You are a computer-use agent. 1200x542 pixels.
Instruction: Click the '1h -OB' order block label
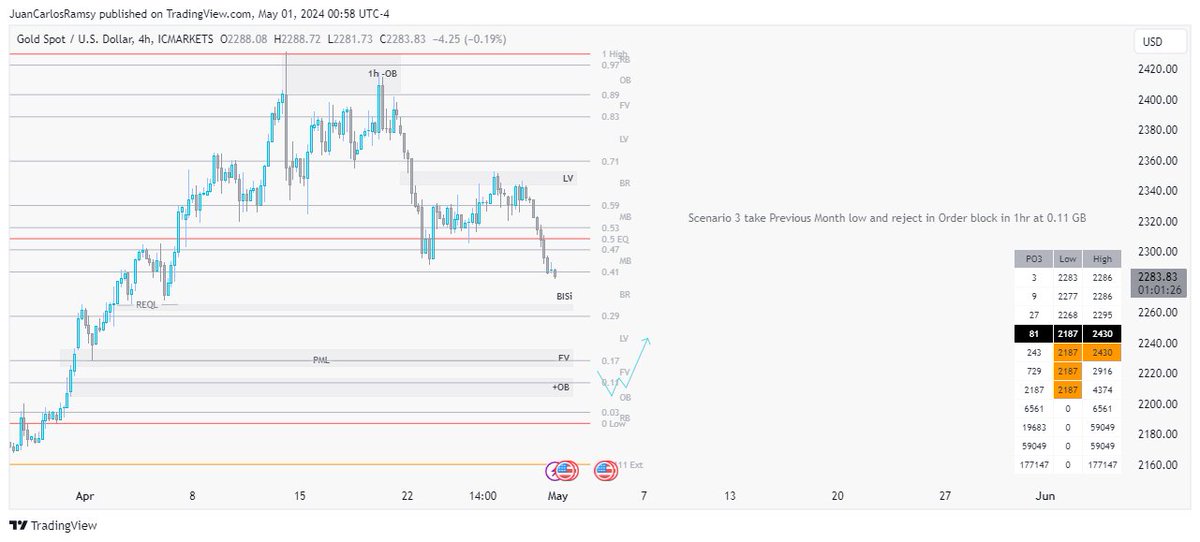pyautogui.click(x=382, y=74)
